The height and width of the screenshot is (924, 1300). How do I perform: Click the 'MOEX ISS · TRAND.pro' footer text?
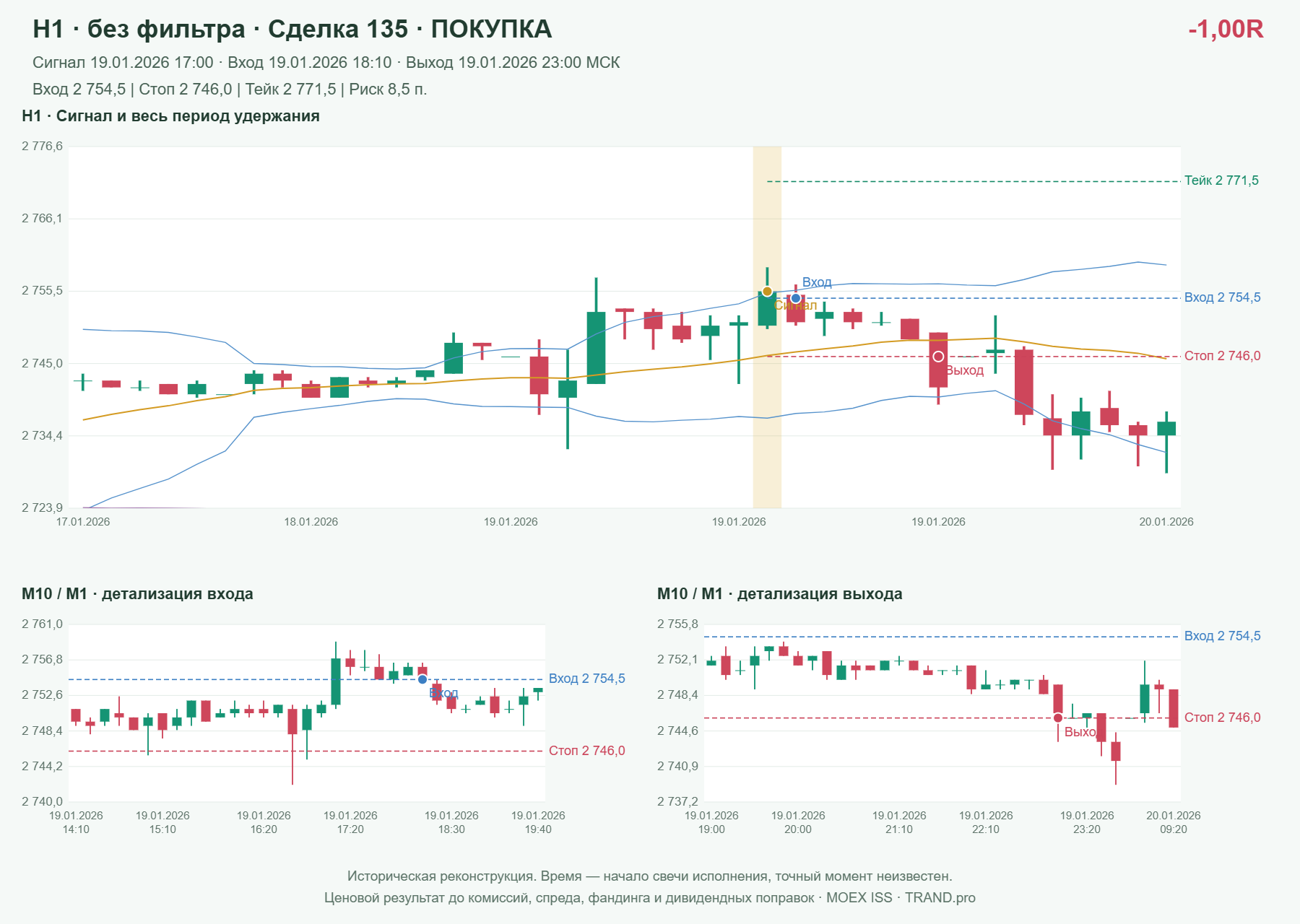point(901,898)
